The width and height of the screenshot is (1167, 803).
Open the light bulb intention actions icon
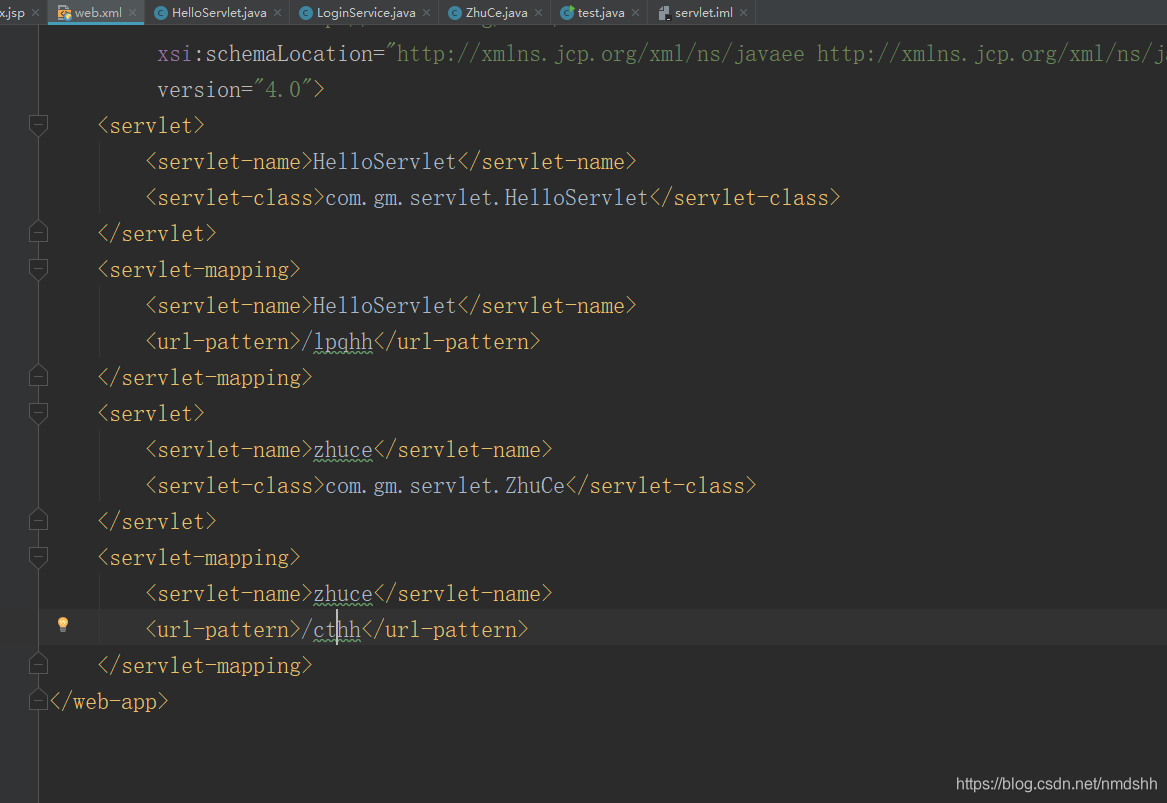(63, 624)
